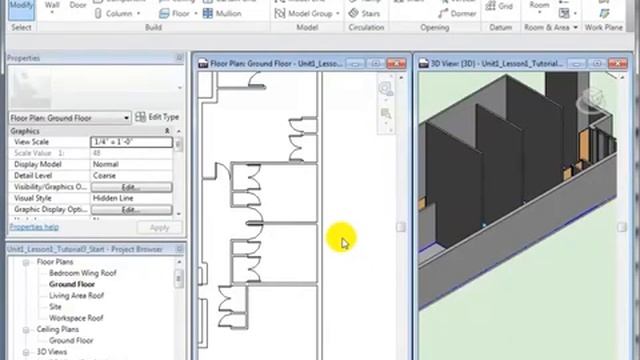The image size is (640, 360).
Task: Click the Grid datum icon
Action: pos(491,6)
